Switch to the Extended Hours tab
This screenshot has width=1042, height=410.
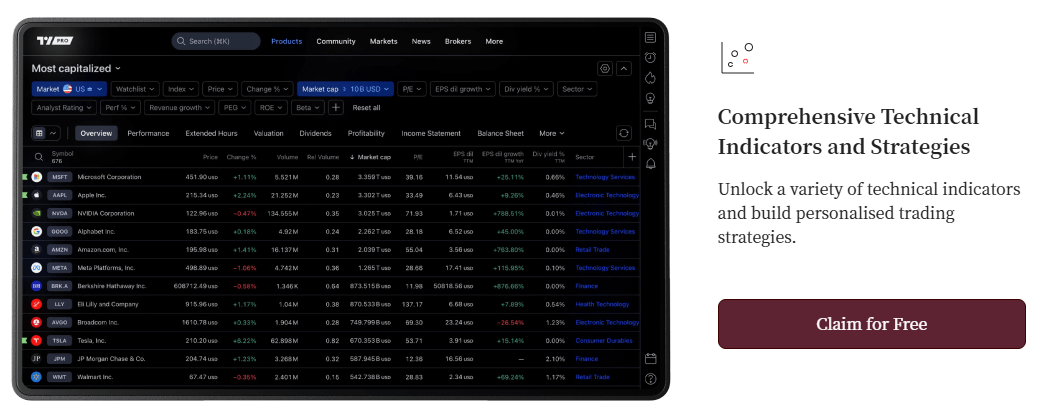click(x=211, y=133)
